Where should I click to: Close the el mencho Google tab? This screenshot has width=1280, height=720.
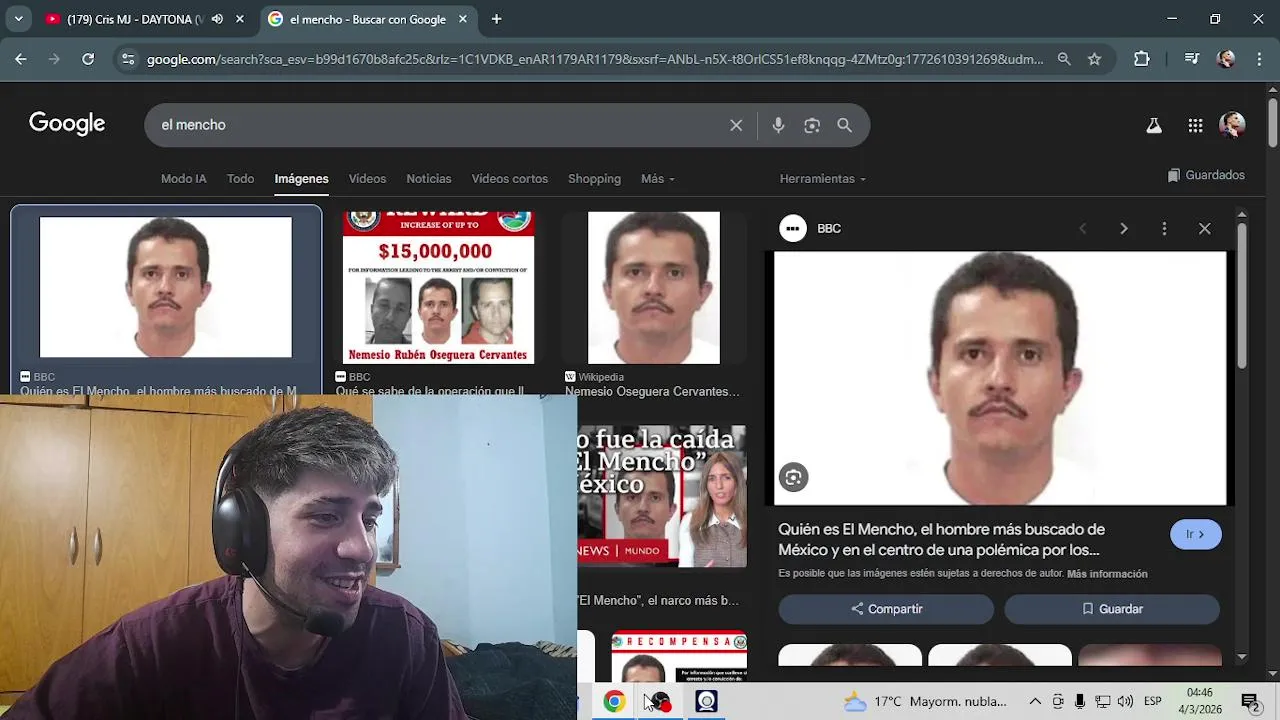click(463, 19)
